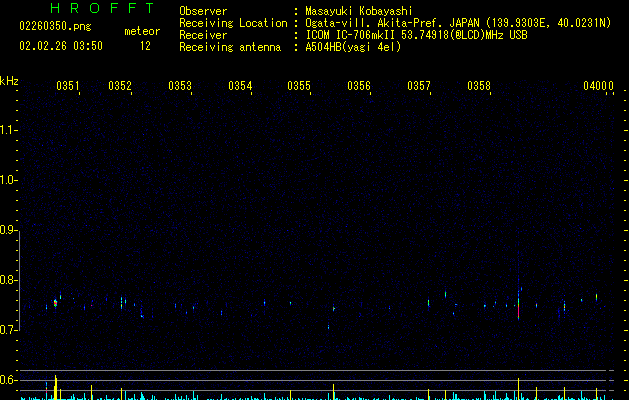The width and height of the screenshot is (629, 400).
Task: Click the 0353 time marker
Action: [x=180, y=86]
